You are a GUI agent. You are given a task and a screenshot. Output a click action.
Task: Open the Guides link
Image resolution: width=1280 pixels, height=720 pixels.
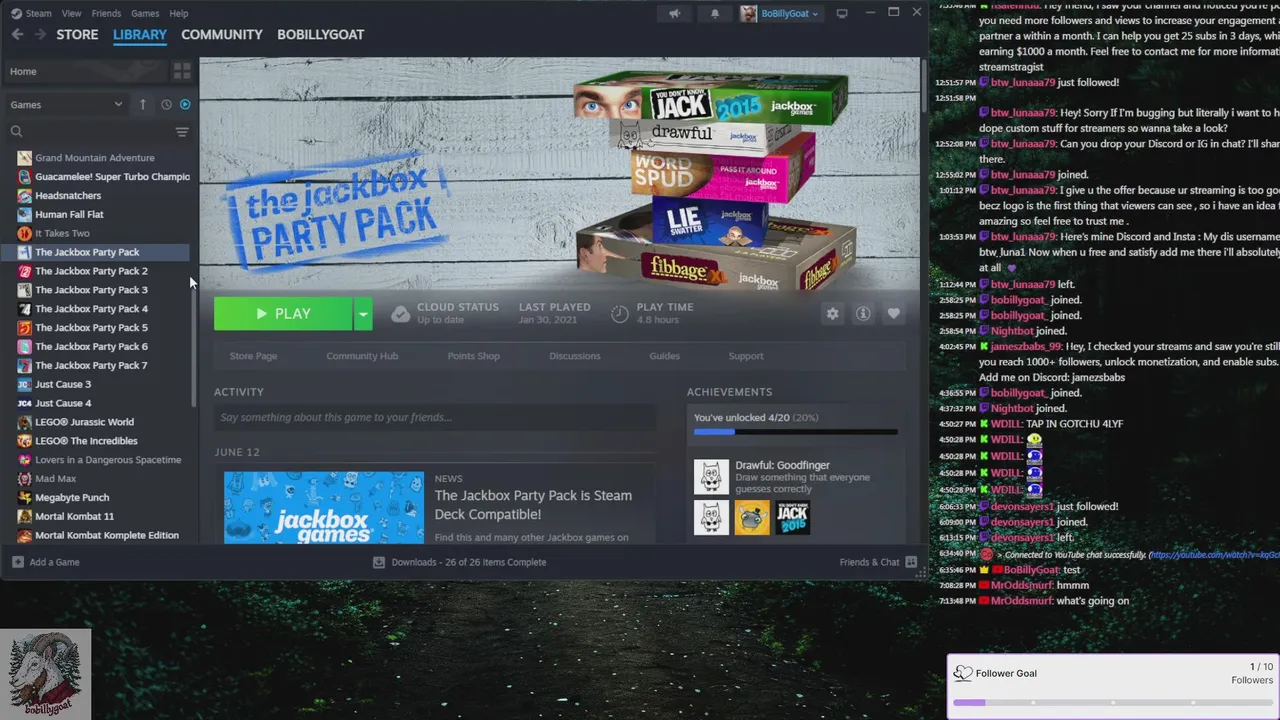pyautogui.click(x=664, y=356)
